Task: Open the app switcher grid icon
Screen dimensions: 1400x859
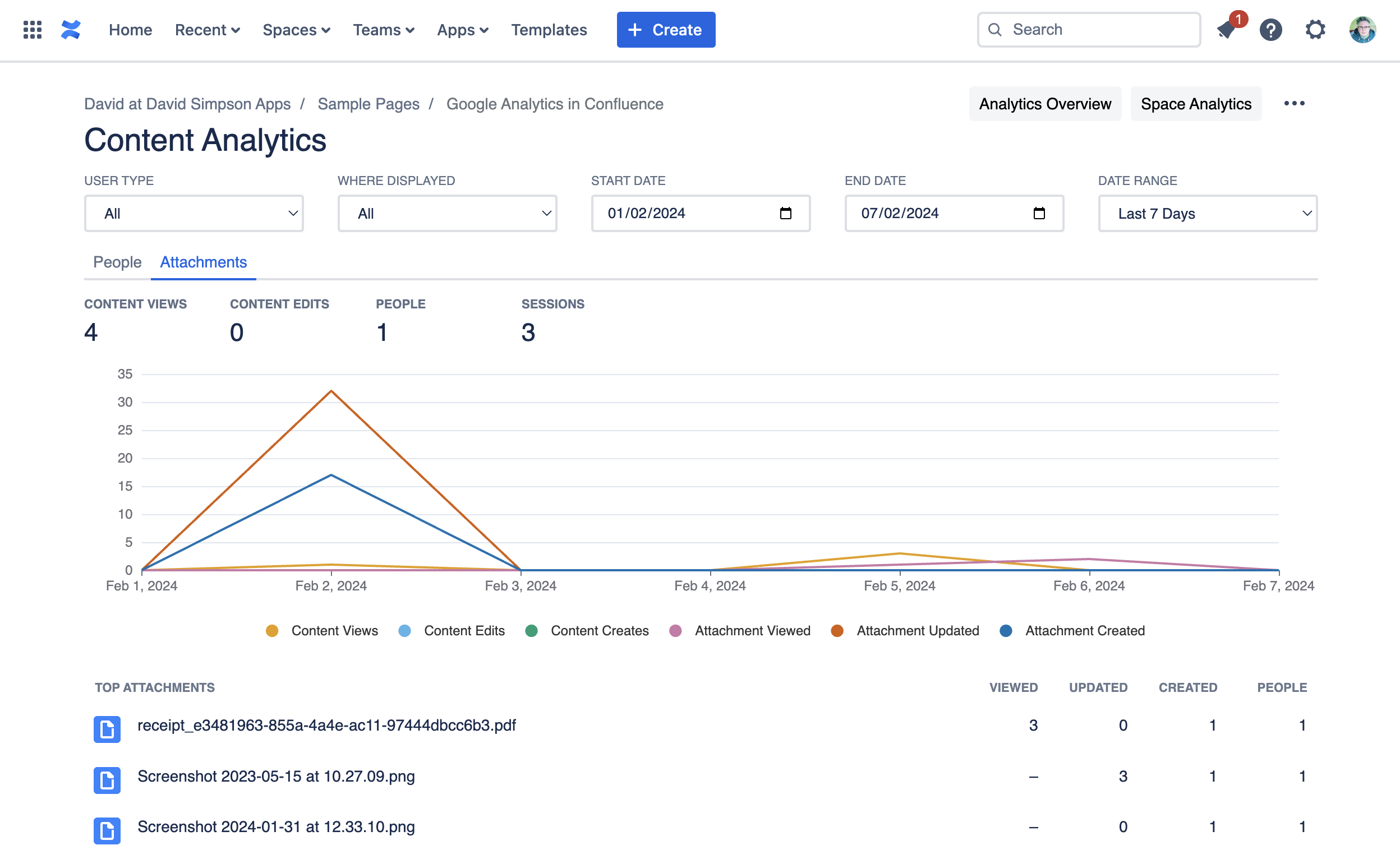Action: pos(33,30)
